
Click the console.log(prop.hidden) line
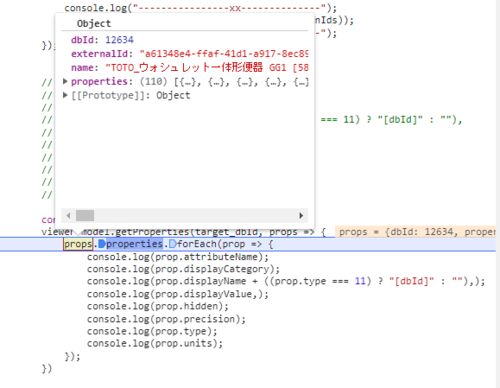tap(158, 306)
